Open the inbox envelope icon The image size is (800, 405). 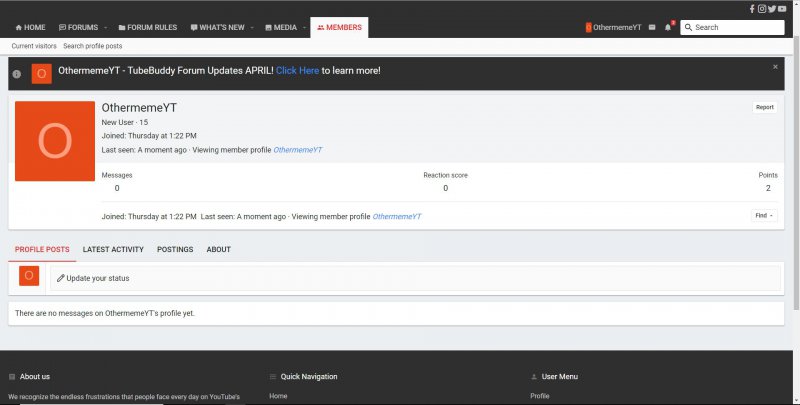coord(652,27)
